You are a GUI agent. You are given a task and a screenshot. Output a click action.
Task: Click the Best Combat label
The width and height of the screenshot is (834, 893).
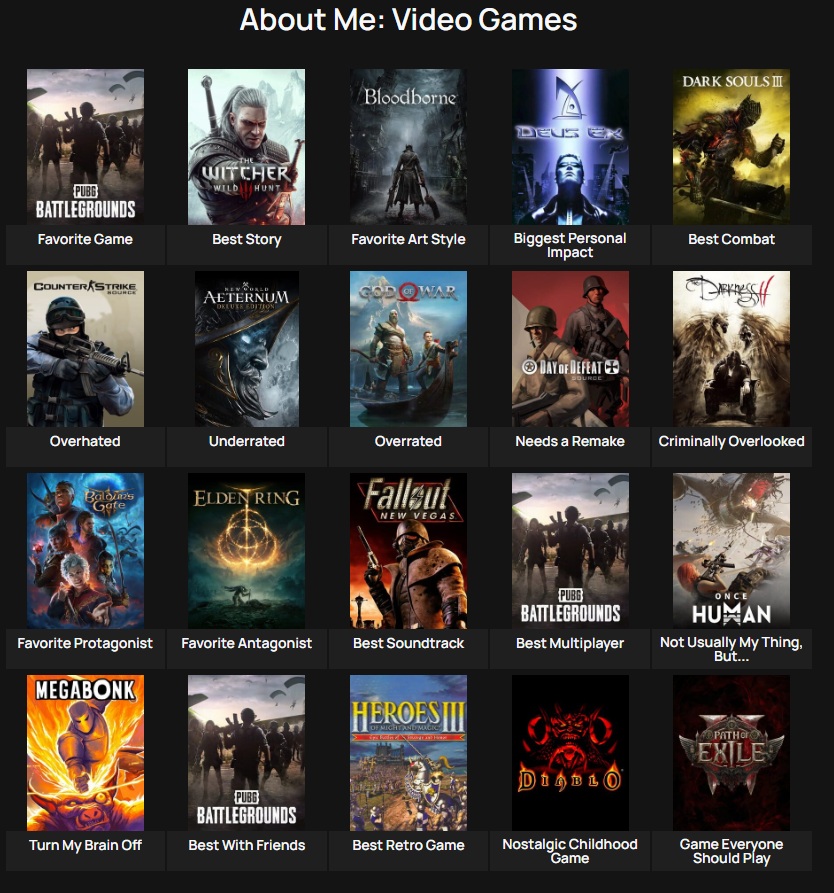click(731, 239)
